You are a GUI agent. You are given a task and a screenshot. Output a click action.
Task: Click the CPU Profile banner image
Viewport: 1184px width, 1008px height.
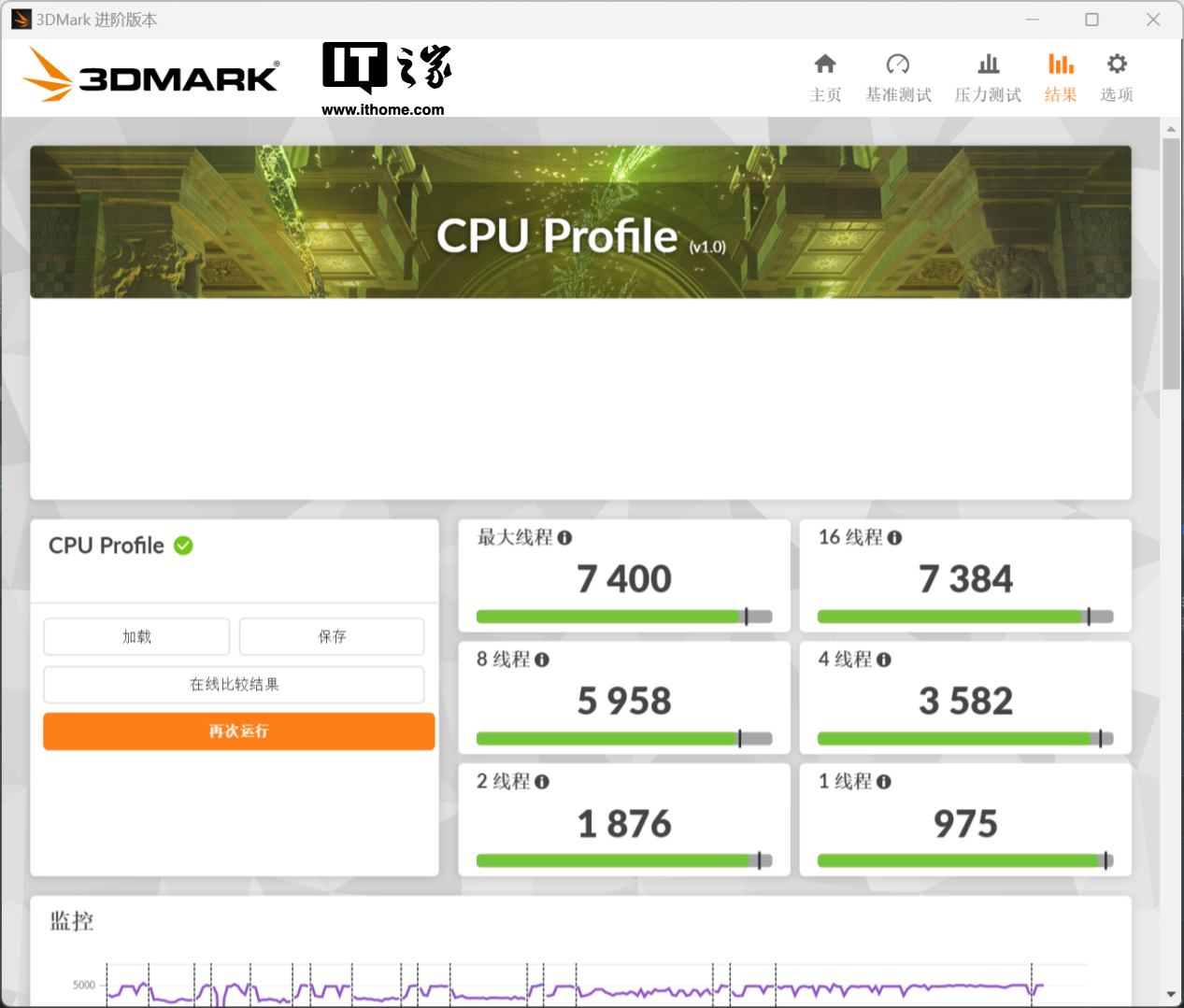tap(580, 222)
